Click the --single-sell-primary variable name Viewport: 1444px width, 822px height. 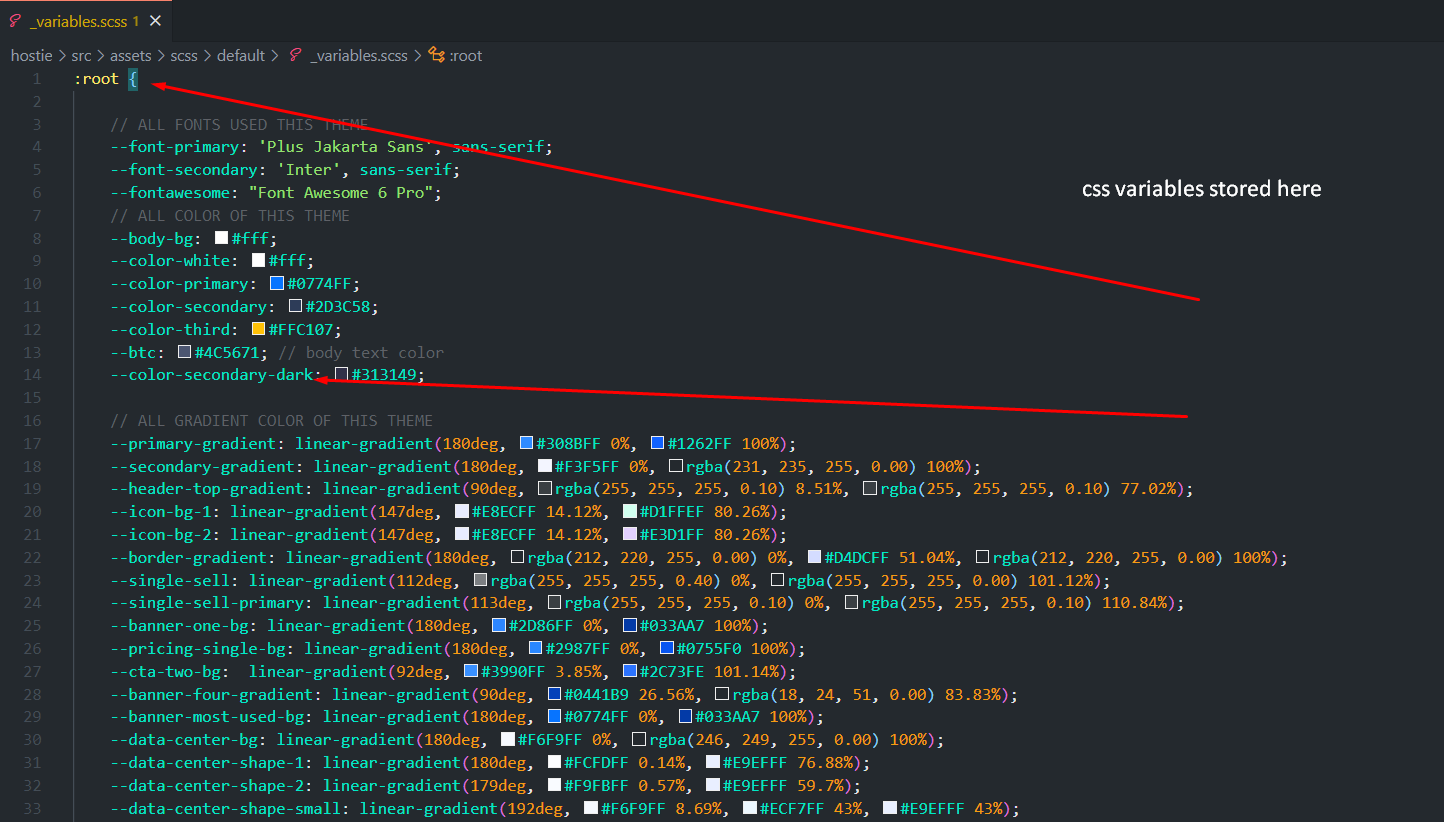point(207,603)
